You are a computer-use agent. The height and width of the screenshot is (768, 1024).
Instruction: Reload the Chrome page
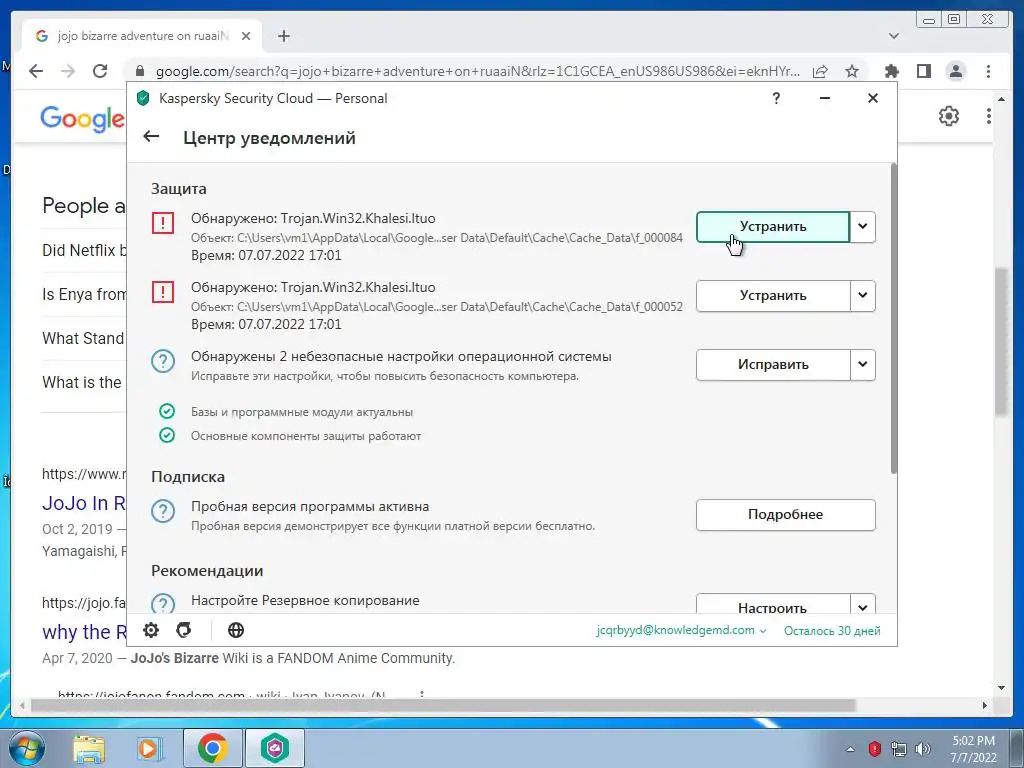(99, 71)
